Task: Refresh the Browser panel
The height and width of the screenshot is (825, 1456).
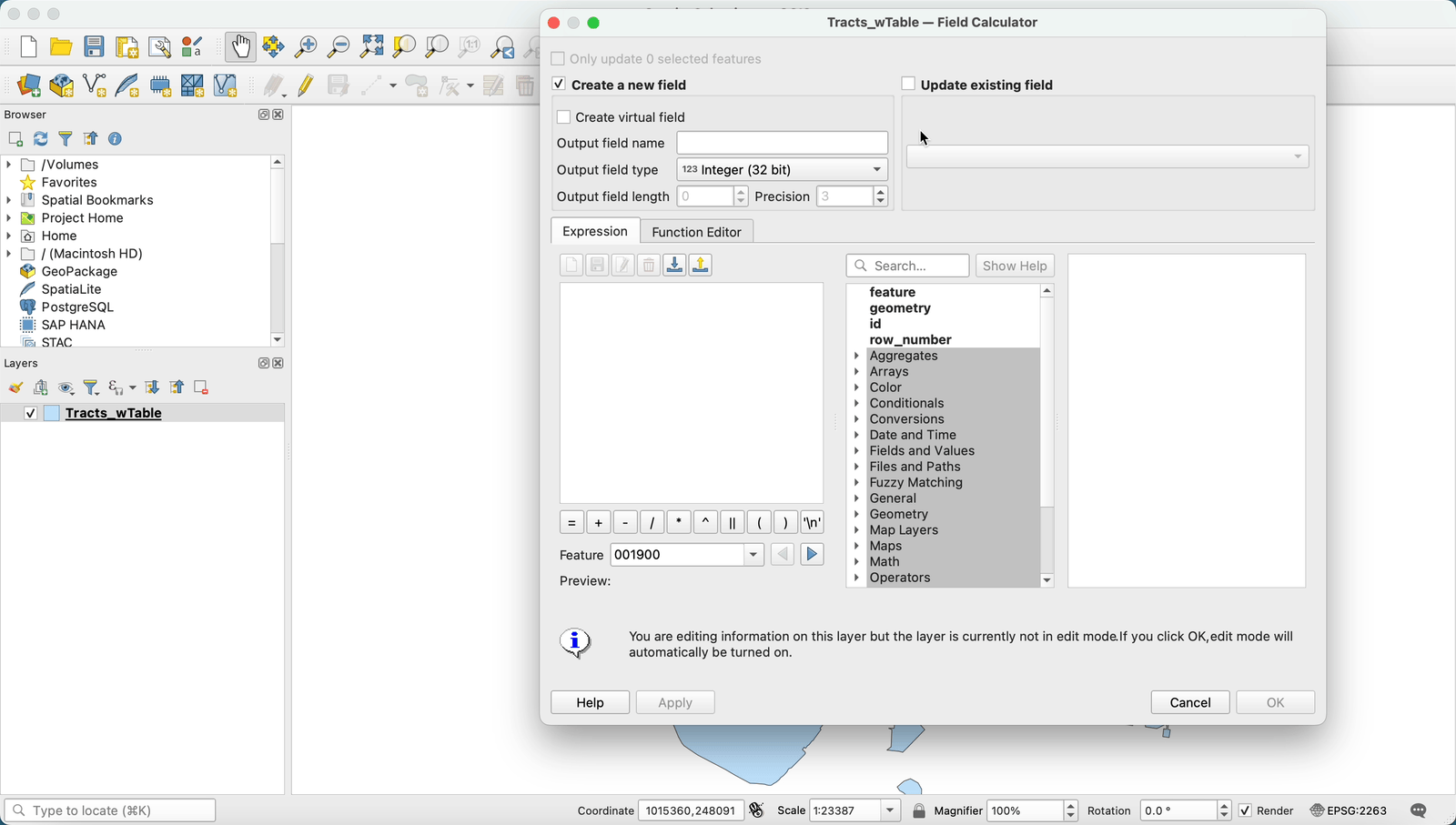Action: (x=39, y=138)
